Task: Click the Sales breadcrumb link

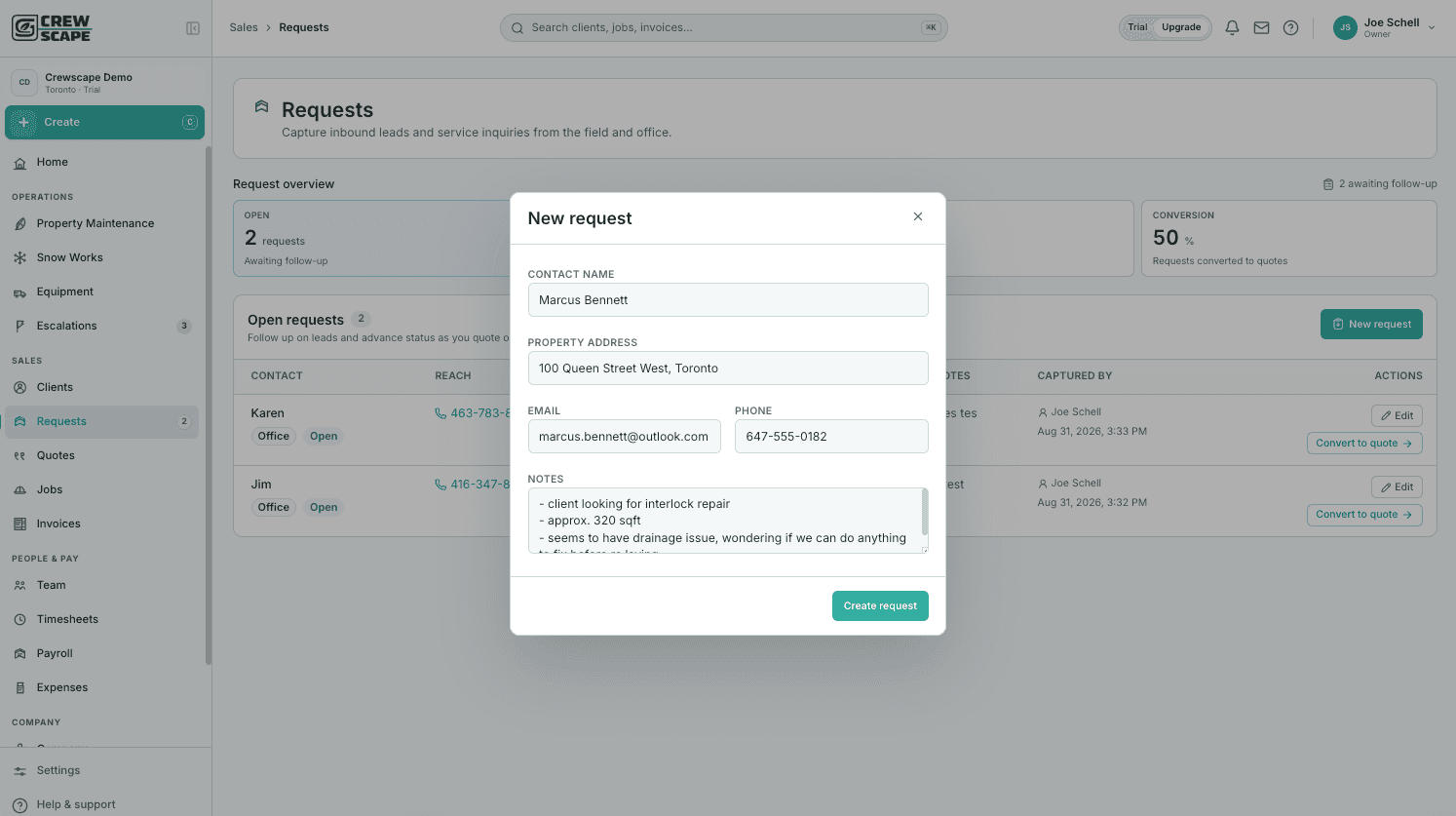Action: (x=244, y=28)
